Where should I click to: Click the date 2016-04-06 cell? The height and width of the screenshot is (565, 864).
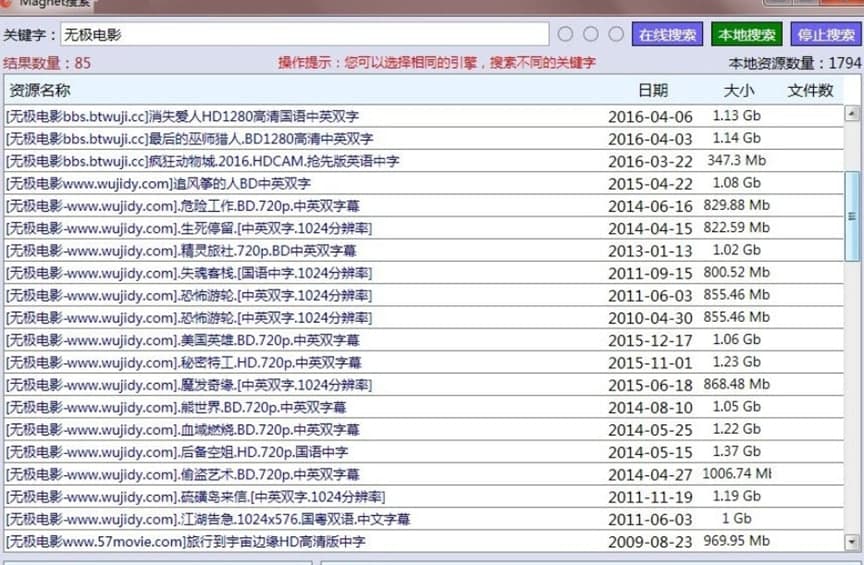[650, 117]
